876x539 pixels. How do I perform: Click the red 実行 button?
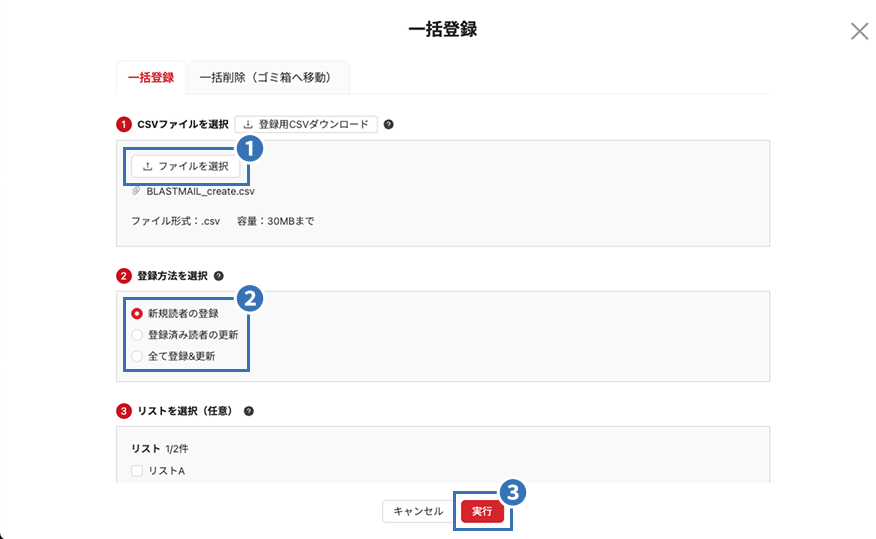[x=482, y=511]
